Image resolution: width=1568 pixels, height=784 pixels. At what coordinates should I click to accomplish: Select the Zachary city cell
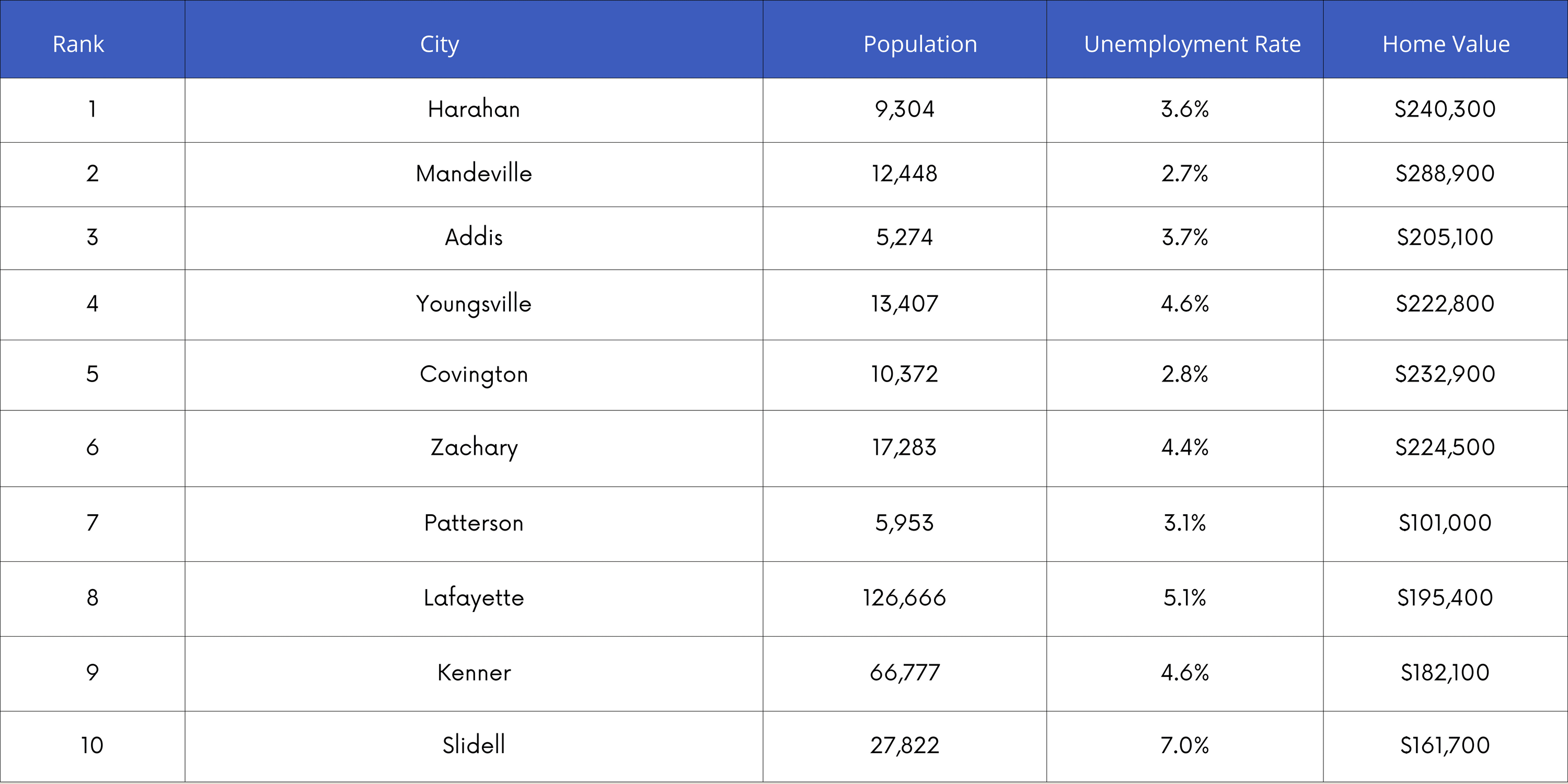coord(474,448)
